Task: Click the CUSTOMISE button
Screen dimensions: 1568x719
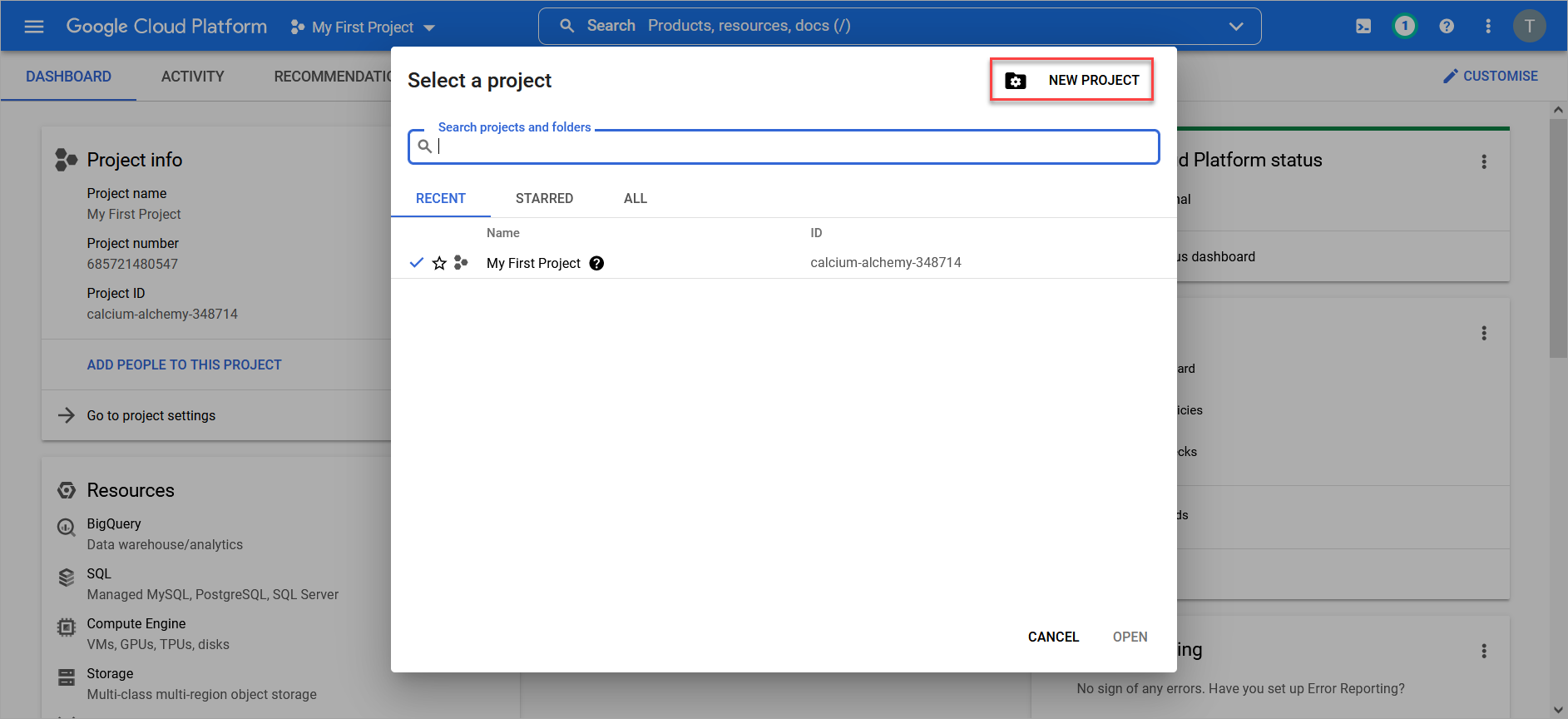Action: coord(1490,76)
